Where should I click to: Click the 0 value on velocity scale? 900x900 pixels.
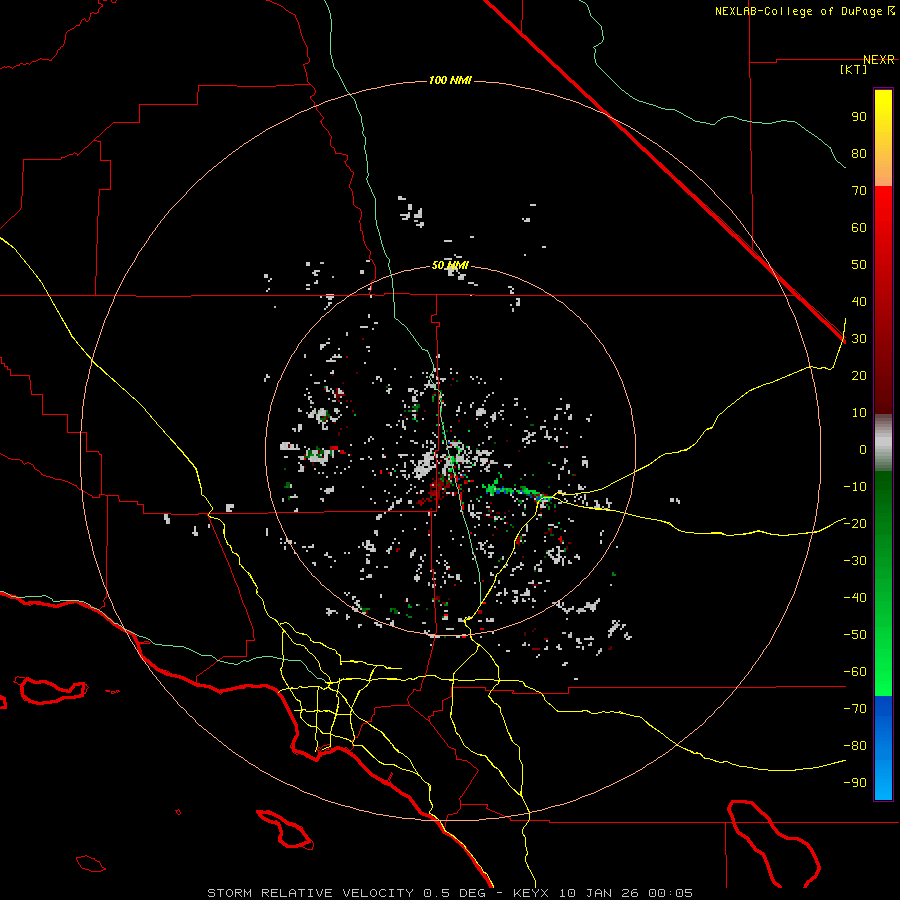click(x=863, y=450)
